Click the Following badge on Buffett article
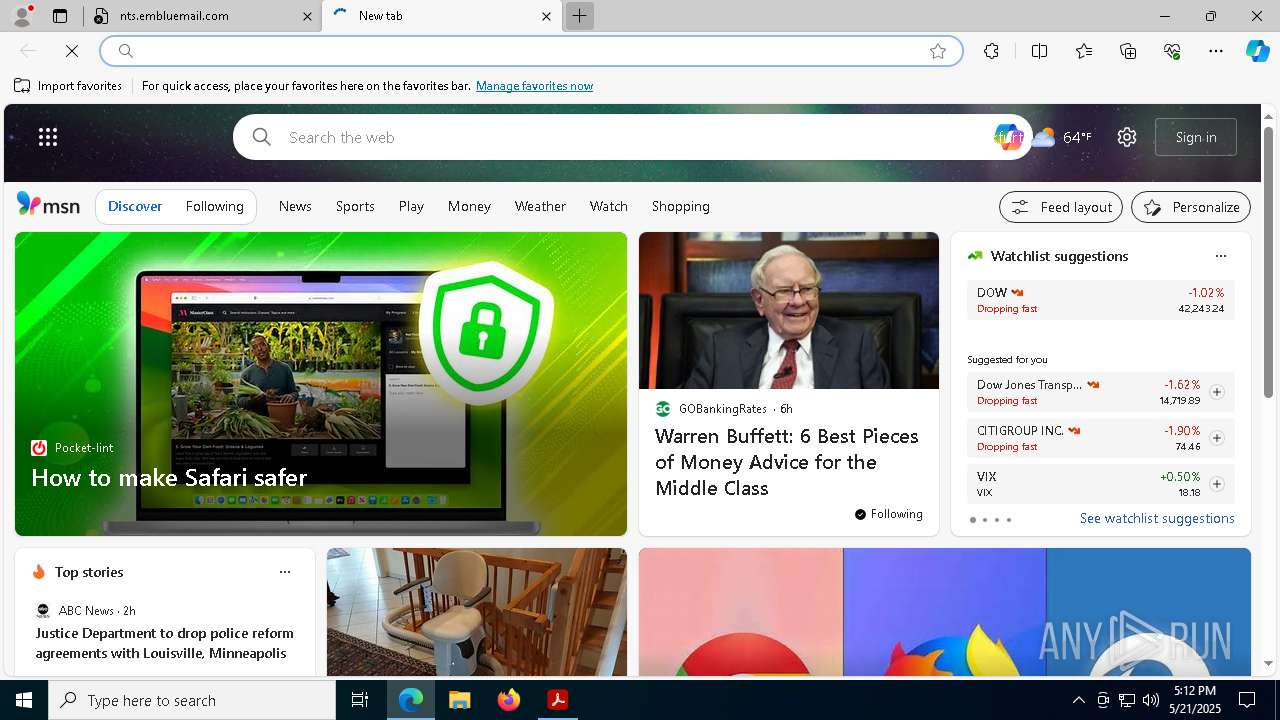This screenshot has width=1280, height=720. click(888, 514)
